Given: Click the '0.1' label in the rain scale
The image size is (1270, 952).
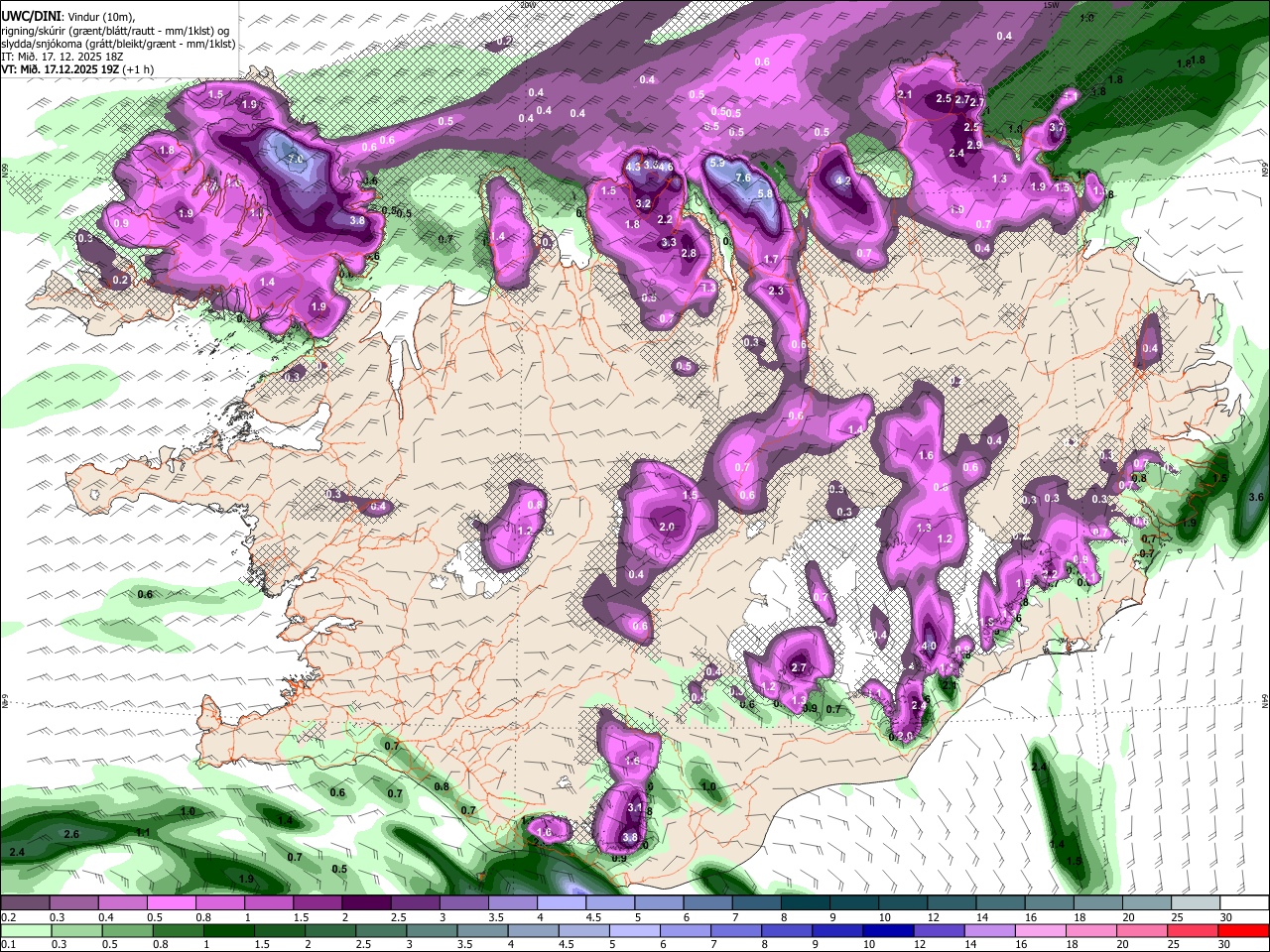Looking at the screenshot, I should coord(7,945).
